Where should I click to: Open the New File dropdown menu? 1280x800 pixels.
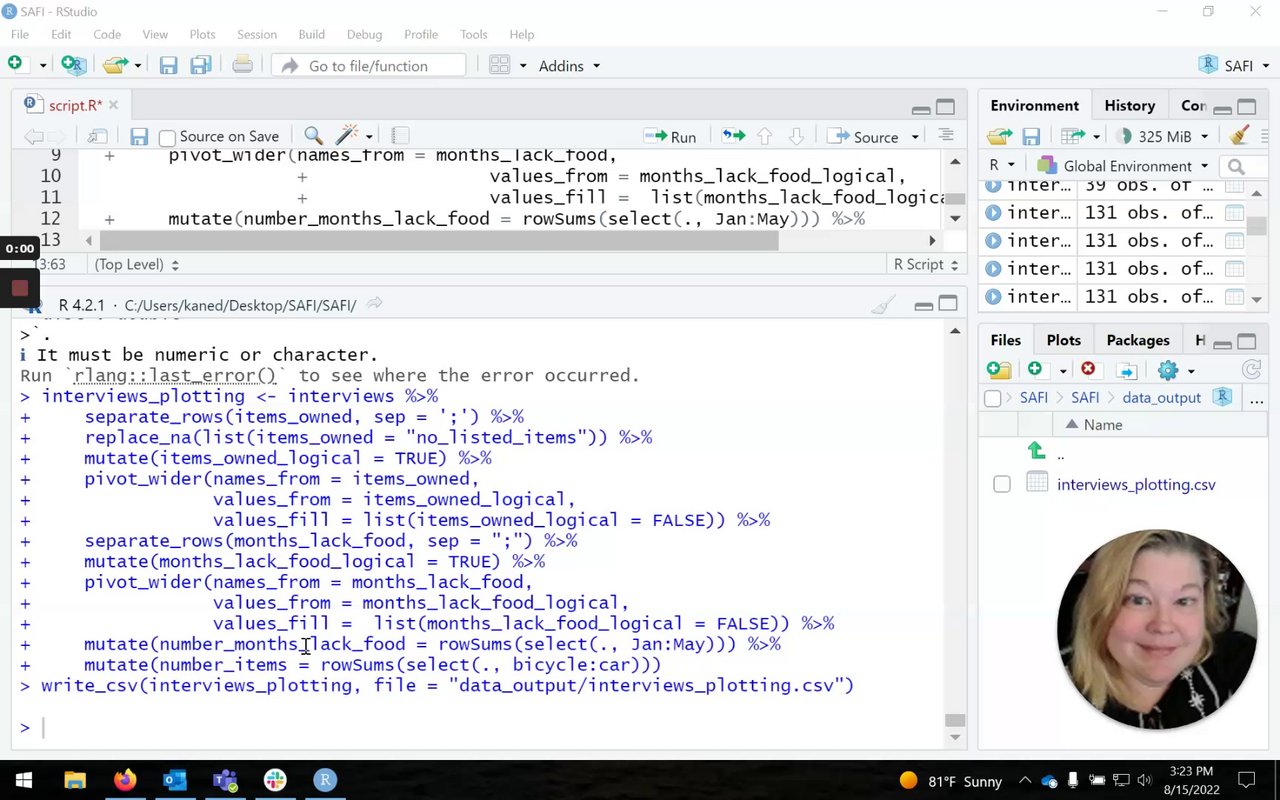click(42, 66)
